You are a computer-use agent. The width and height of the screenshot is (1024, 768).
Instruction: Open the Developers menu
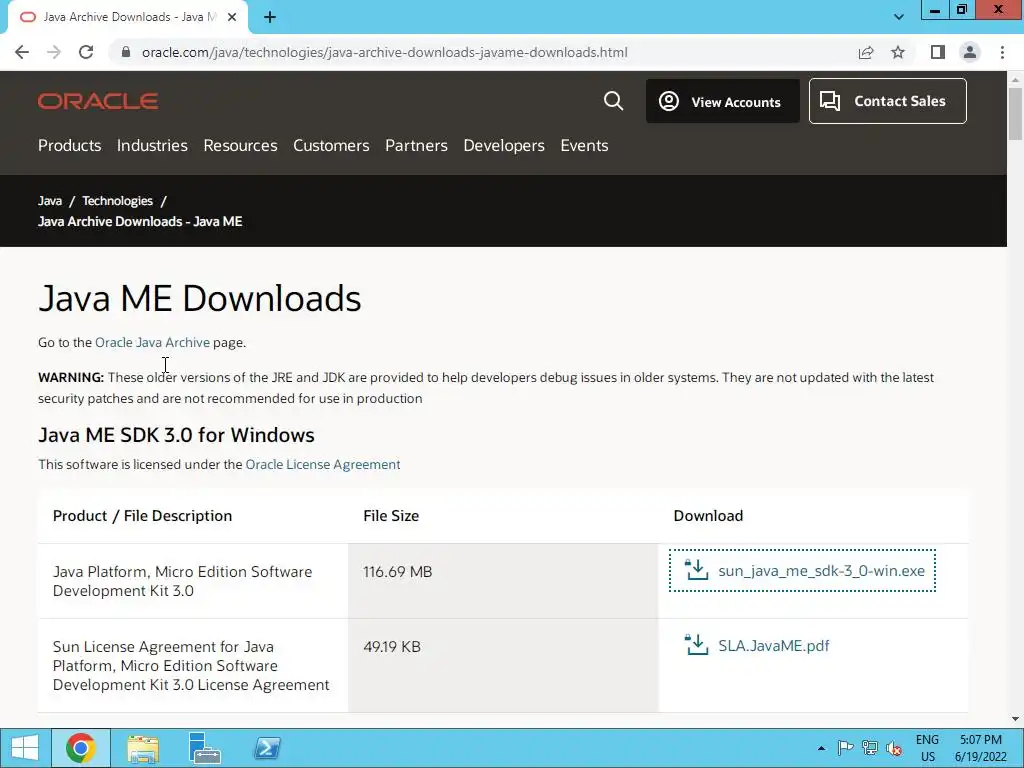504,145
